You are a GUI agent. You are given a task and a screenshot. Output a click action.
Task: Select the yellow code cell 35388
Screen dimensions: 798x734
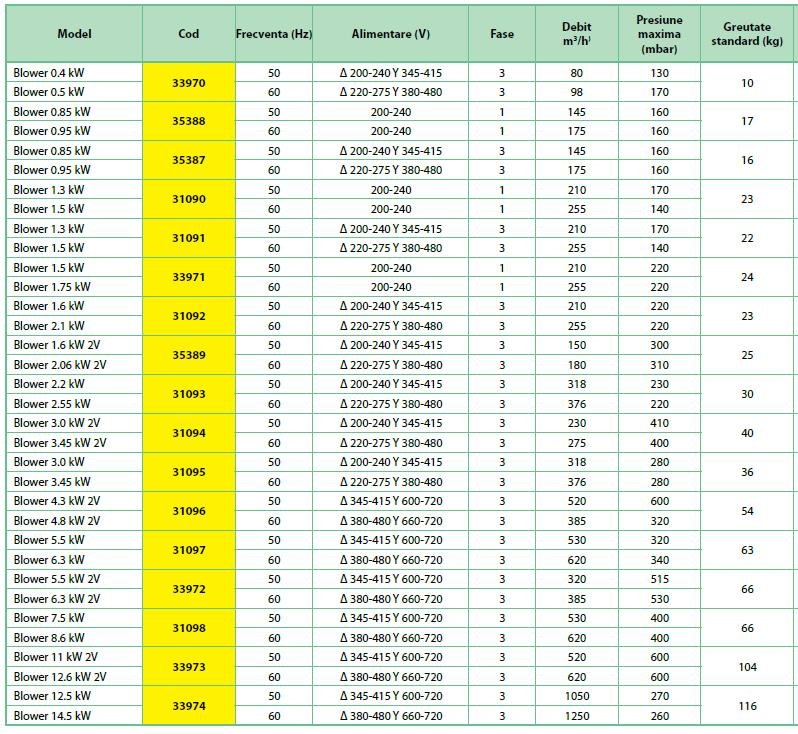(188, 122)
